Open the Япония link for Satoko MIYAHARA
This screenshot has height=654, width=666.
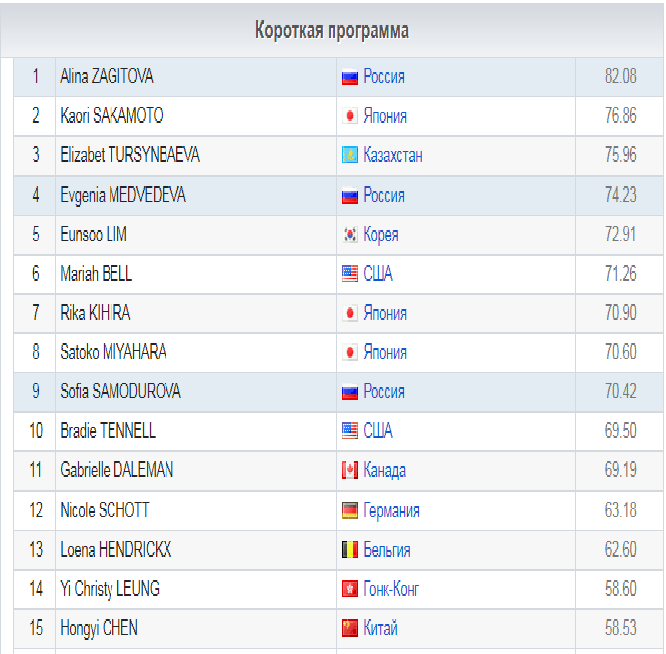click(x=385, y=352)
